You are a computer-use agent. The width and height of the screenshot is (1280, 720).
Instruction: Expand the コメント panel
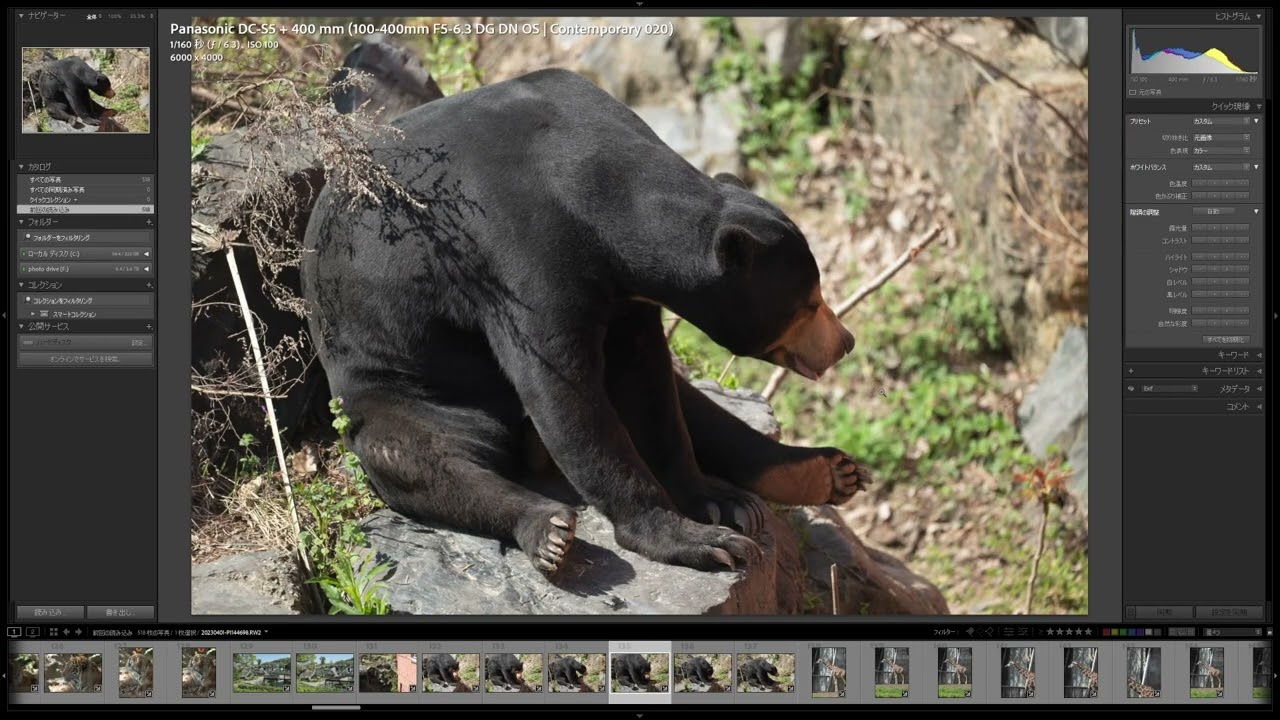1257,407
